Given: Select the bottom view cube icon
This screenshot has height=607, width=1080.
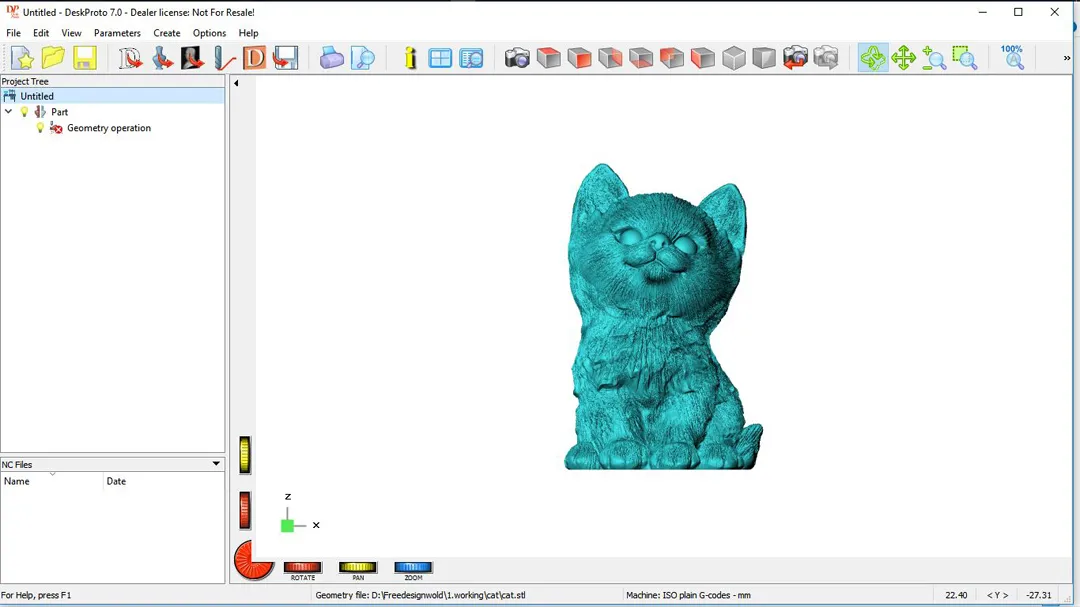Looking at the screenshot, I should click(641, 58).
